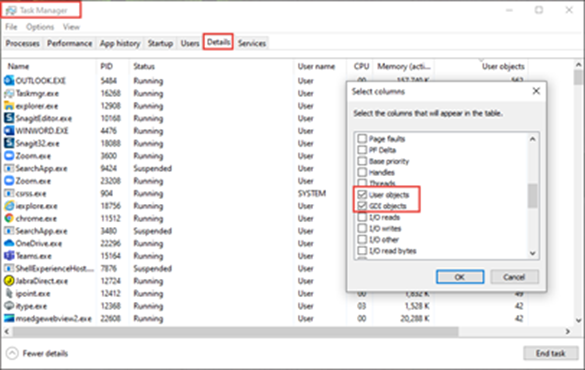Sort by the User name column header
The width and height of the screenshot is (585, 370).
click(x=320, y=66)
